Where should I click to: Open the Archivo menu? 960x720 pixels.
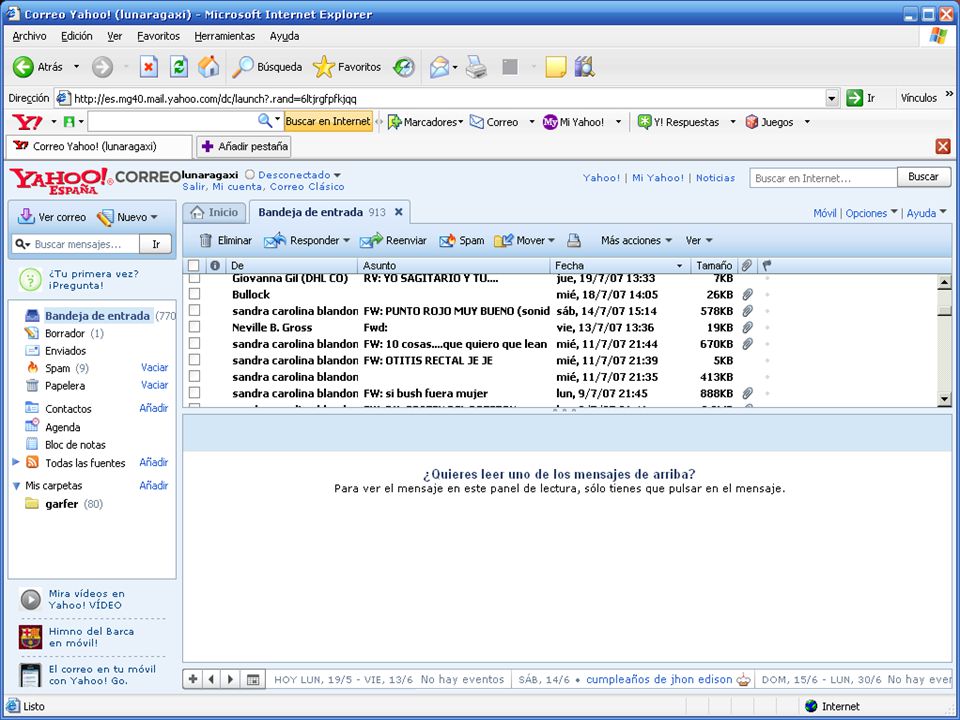coord(29,36)
